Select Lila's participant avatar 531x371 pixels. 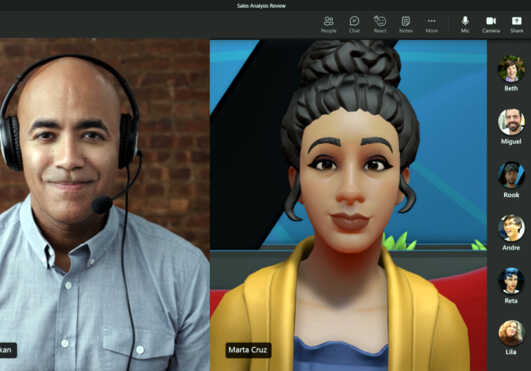(x=511, y=333)
